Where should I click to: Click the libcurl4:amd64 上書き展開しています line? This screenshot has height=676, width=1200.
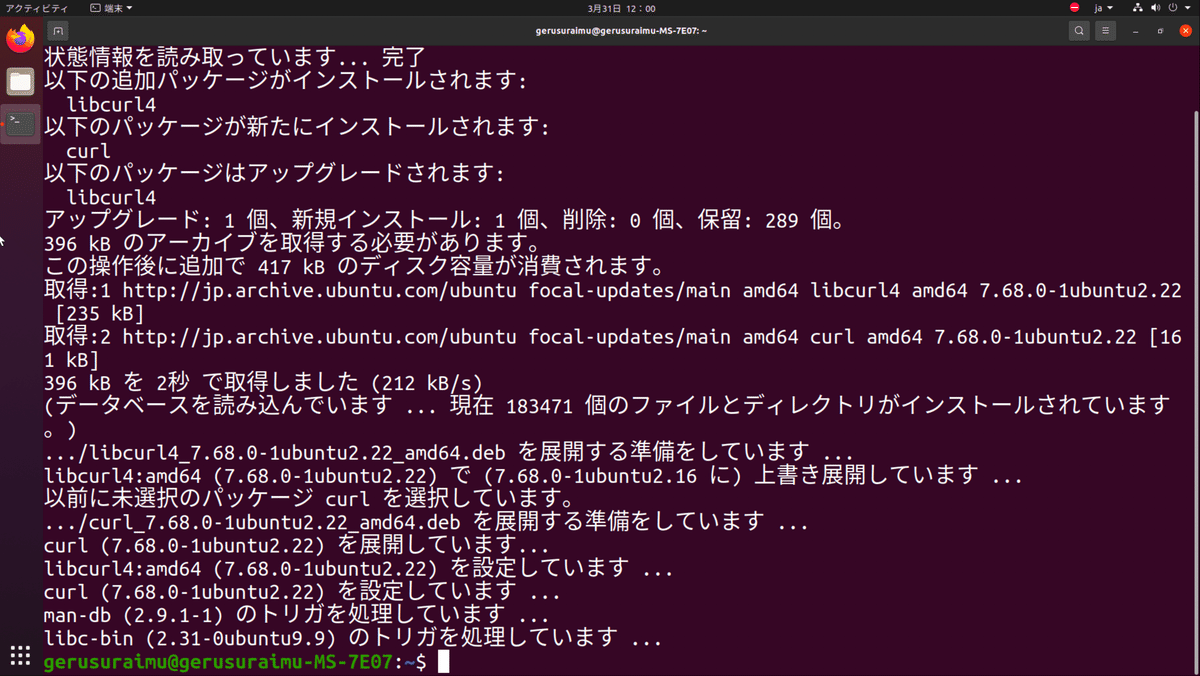pyautogui.click(x=533, y=476)
